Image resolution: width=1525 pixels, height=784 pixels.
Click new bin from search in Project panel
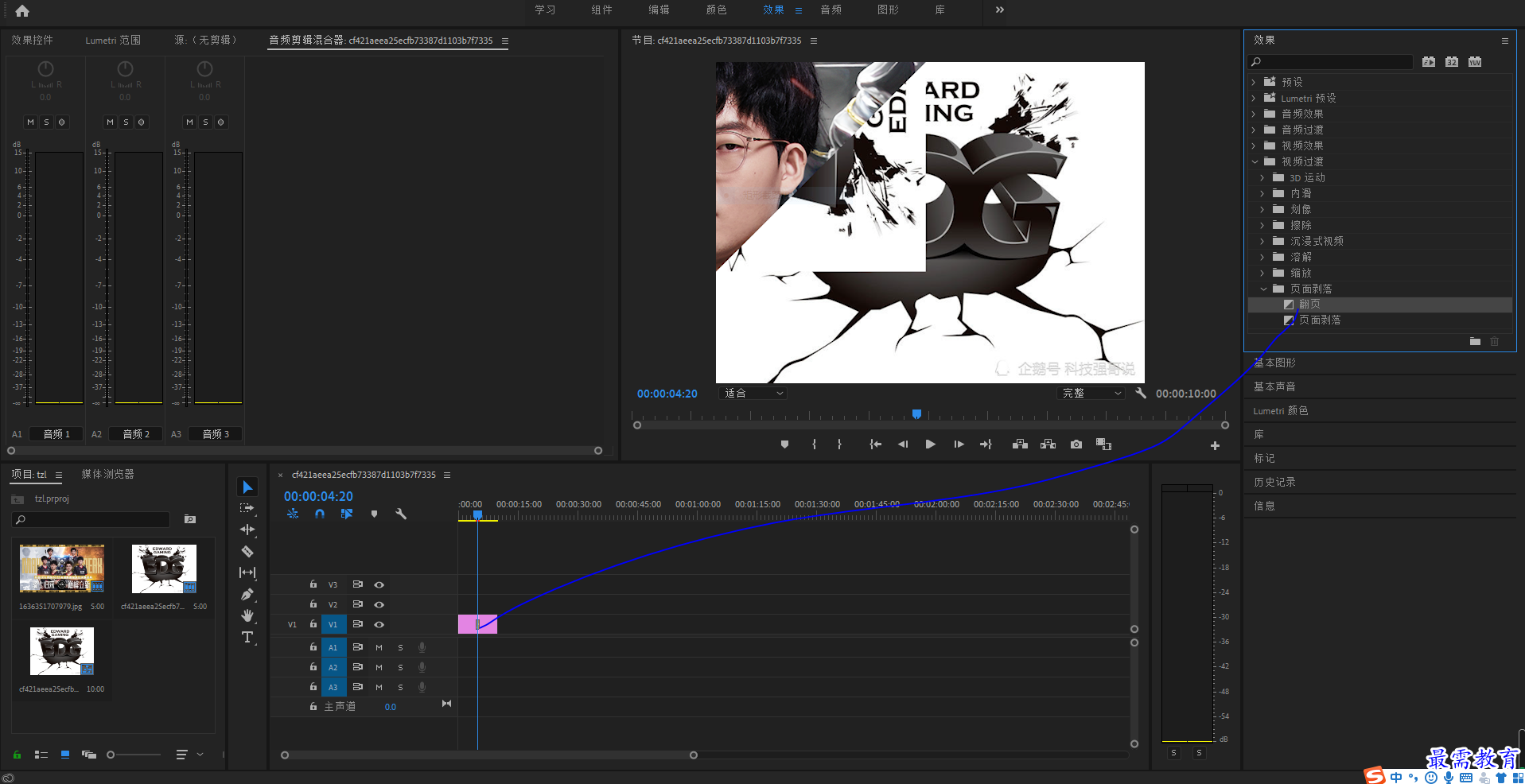(x=190, y=519)
